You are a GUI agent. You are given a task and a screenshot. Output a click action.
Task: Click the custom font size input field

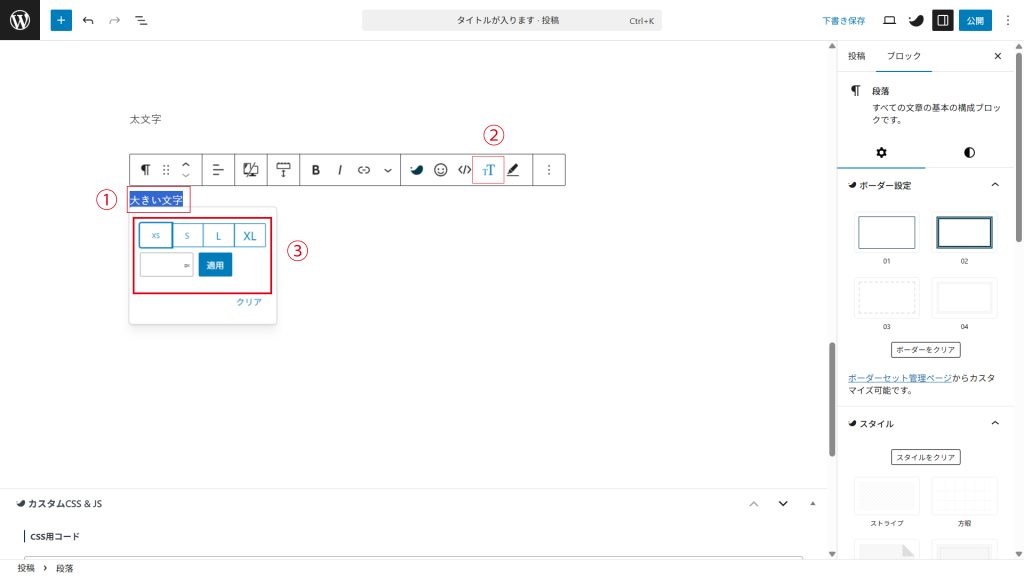click(x=163, y=265)
